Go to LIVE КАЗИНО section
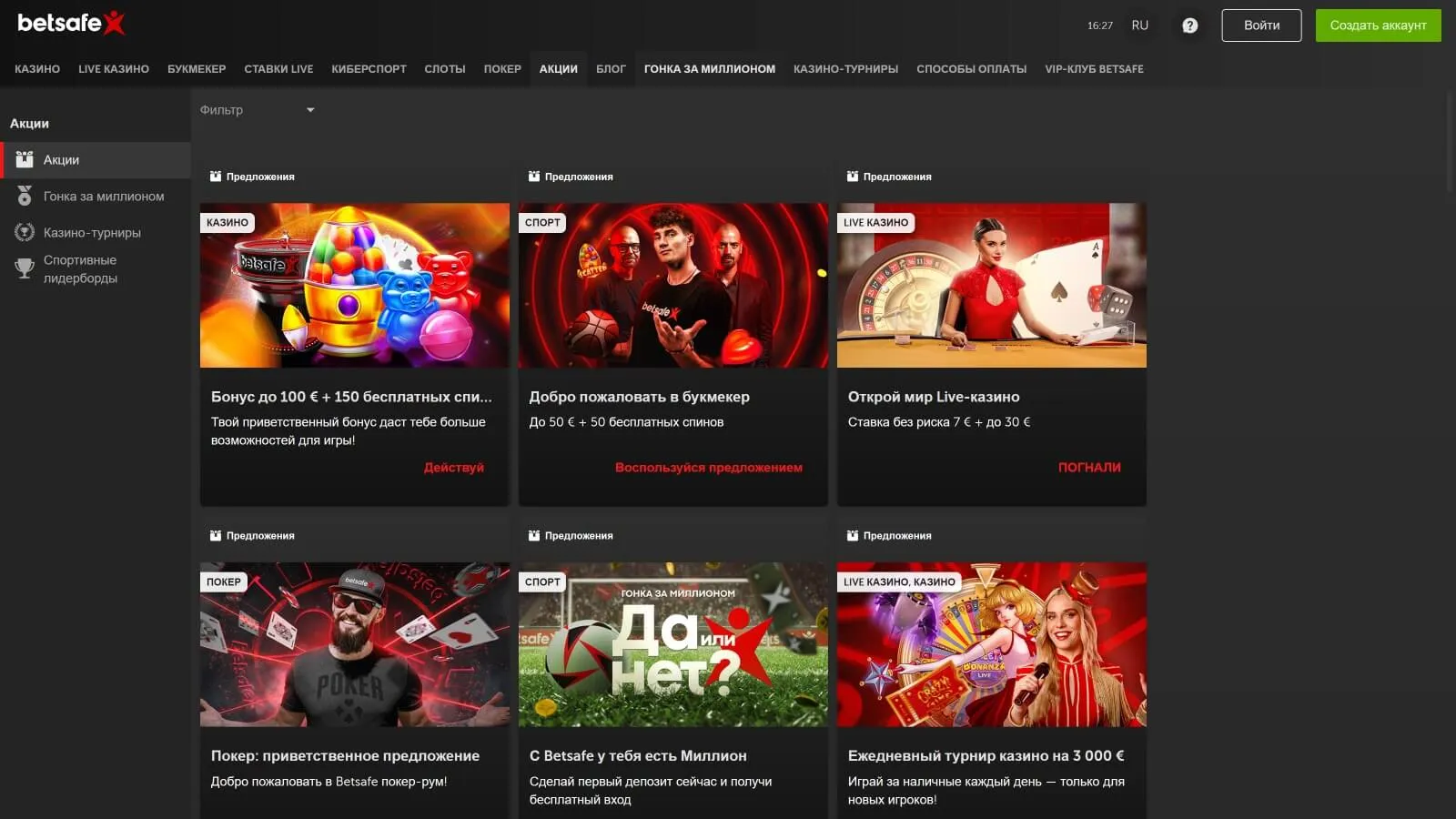The height and width of the screenshot is (819, 1456). 114,69
